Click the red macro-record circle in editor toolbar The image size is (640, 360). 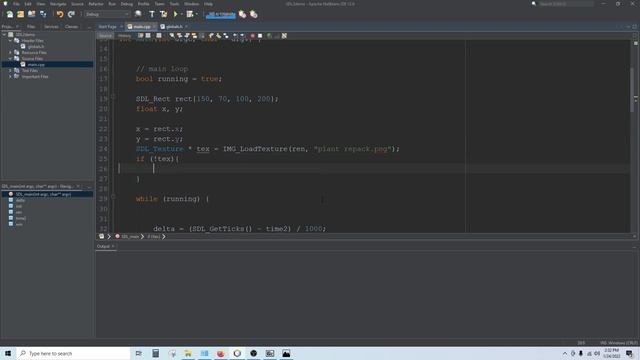coord(253,36)
